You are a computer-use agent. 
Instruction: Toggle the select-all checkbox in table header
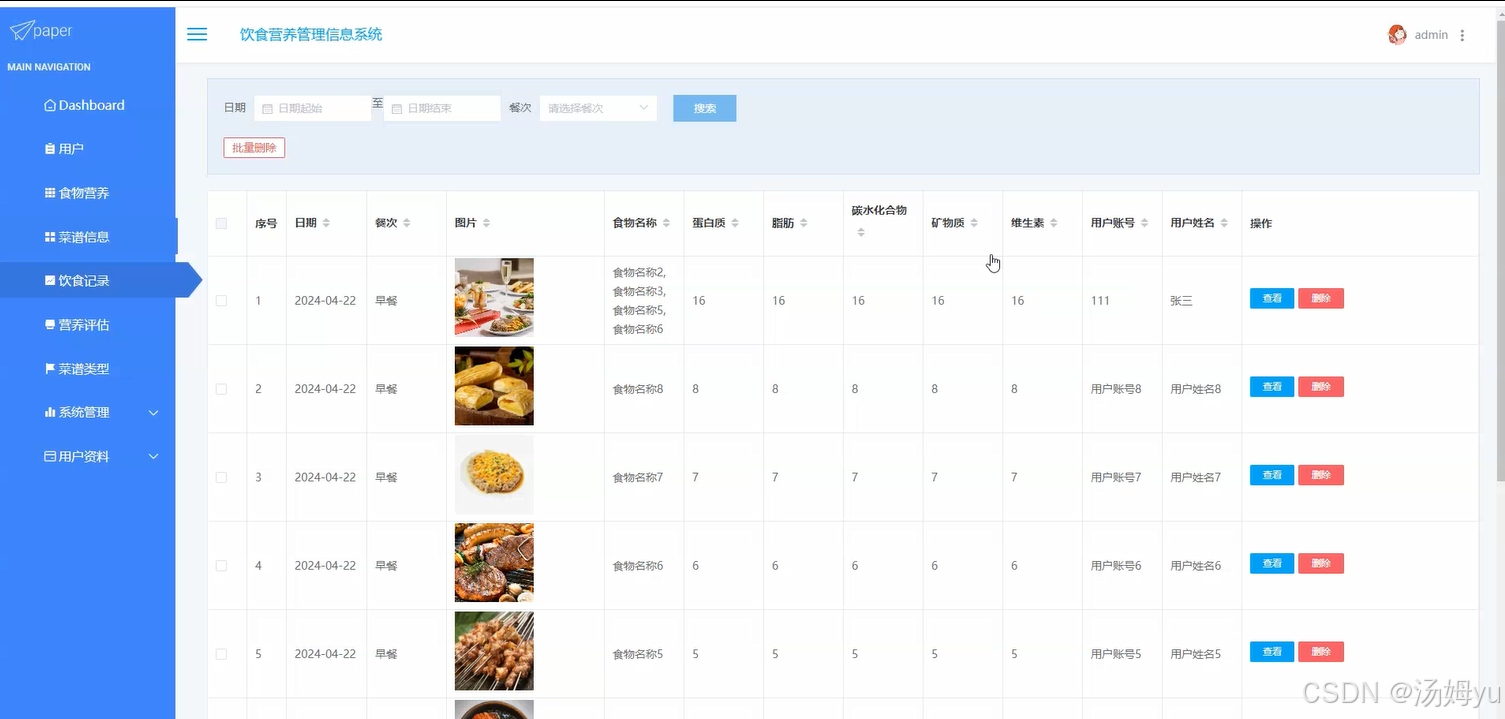click(221, 223)
